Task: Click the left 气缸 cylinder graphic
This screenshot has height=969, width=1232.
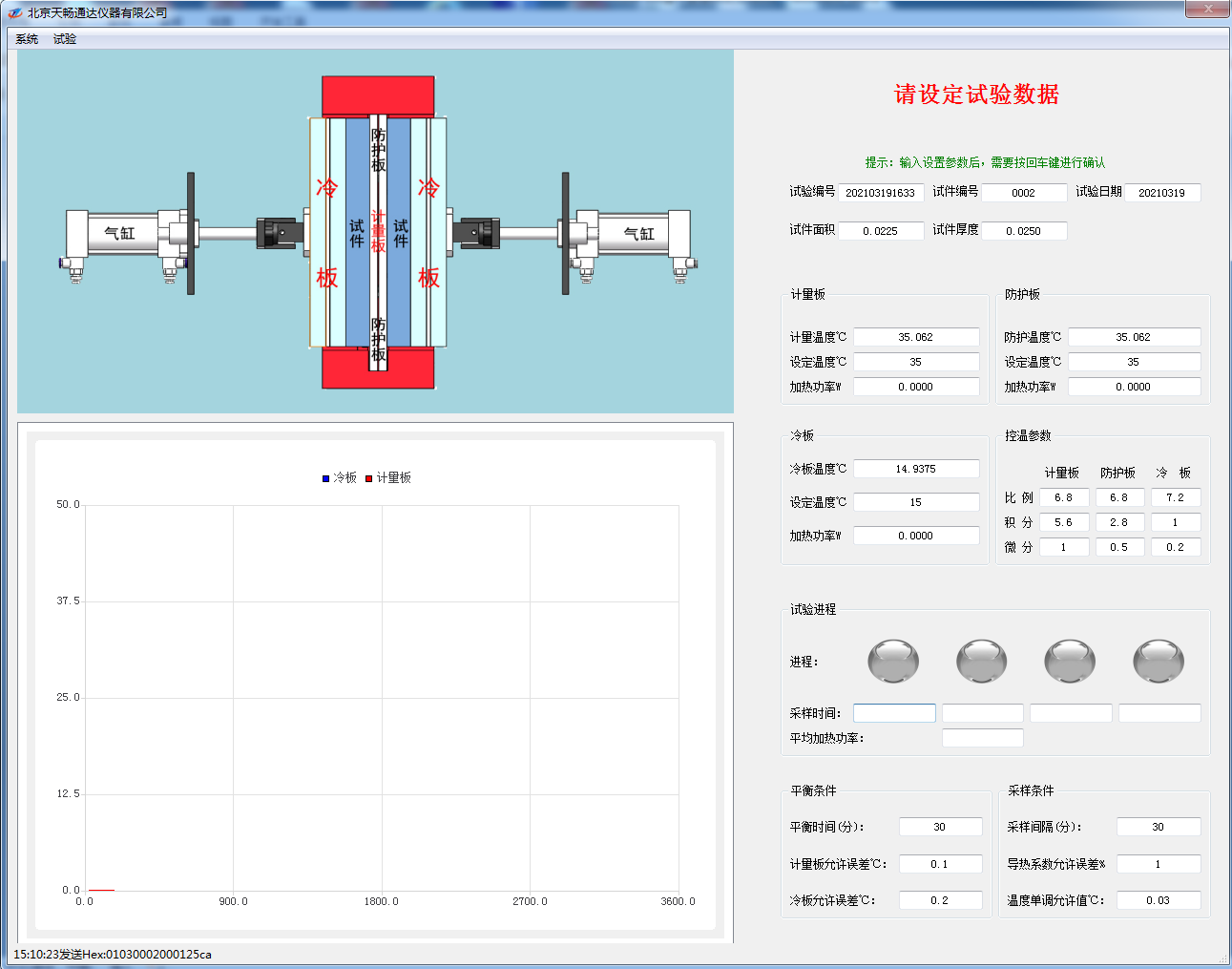Action: (x=121, y=234)
